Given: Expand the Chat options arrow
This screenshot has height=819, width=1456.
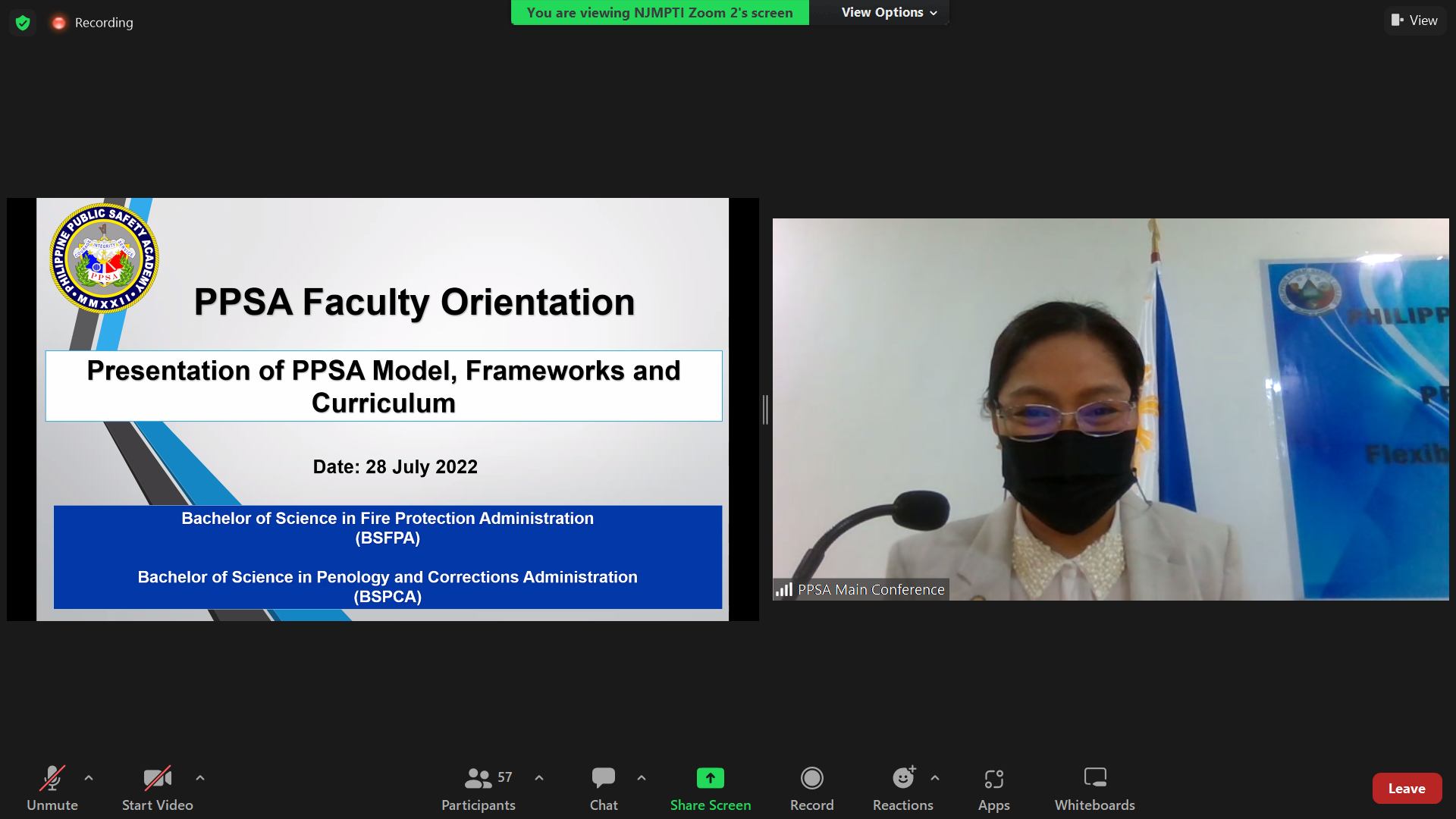Looking at the screenshot, I should click(642, 778).
